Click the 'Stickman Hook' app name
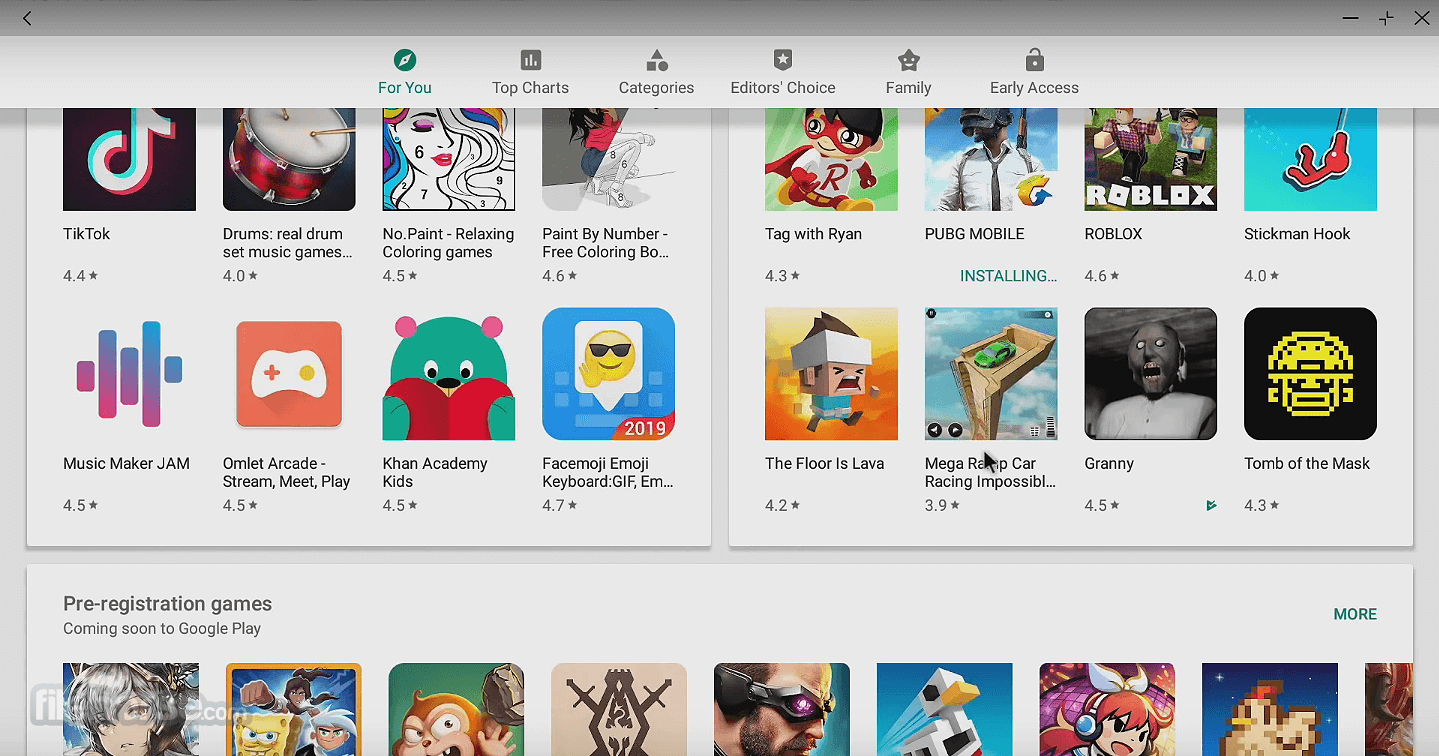This screenshot has height=756, width=1439. [x=1297, y=234]
